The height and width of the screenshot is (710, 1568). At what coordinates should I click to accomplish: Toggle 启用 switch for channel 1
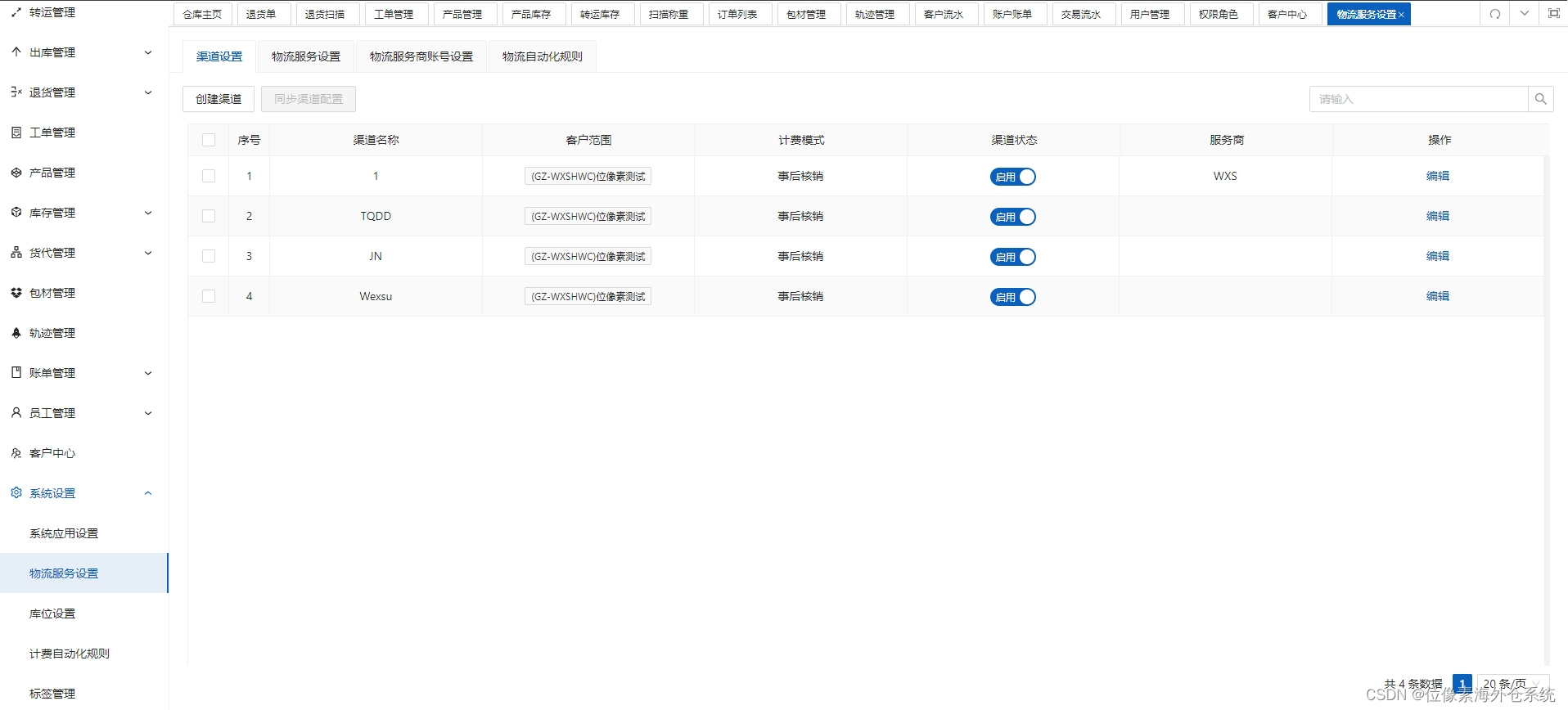1013,177
